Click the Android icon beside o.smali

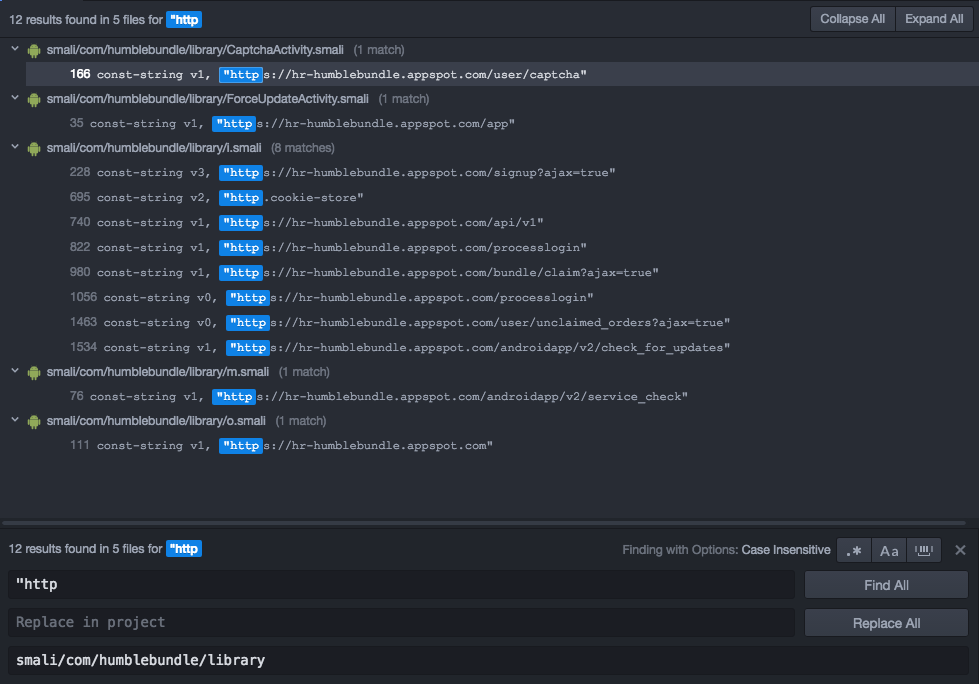pos(33,420)
